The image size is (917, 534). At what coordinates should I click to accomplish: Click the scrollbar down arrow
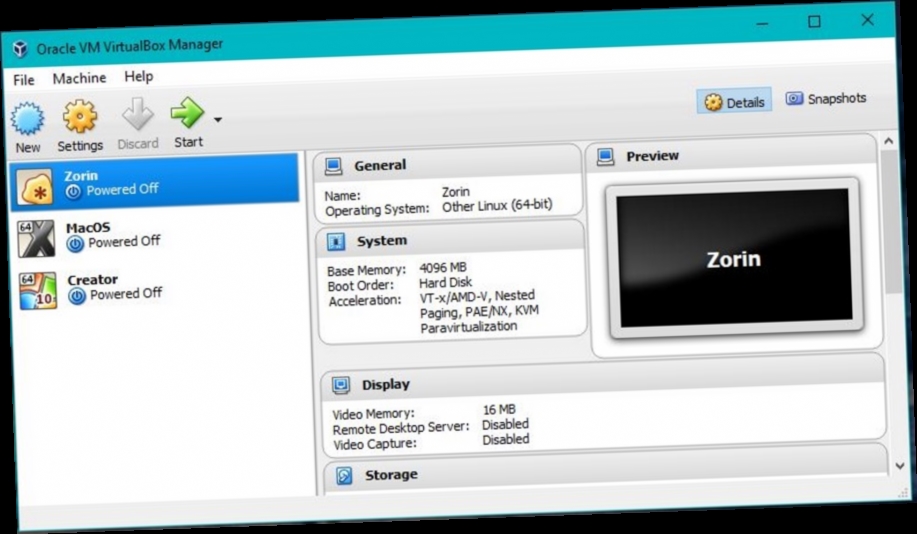[x=899, y=466]
